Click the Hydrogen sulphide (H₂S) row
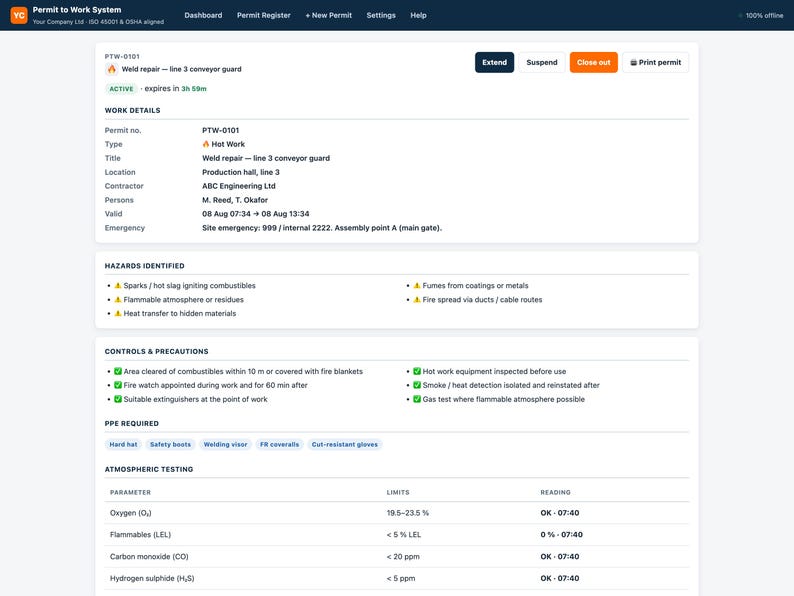Viewport: 794px width, 596px height. click(x=396, y=578)
